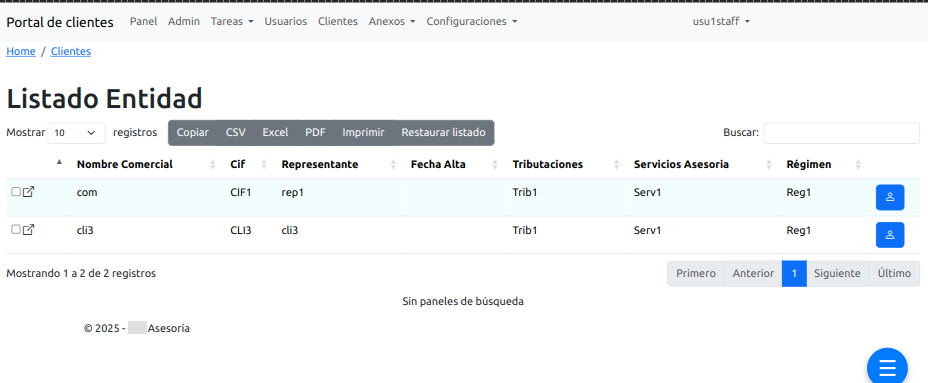Viewport: 928px width, 383px height.
Task: Click Serv1 cell in cli3 row
Action: (647, 230)
